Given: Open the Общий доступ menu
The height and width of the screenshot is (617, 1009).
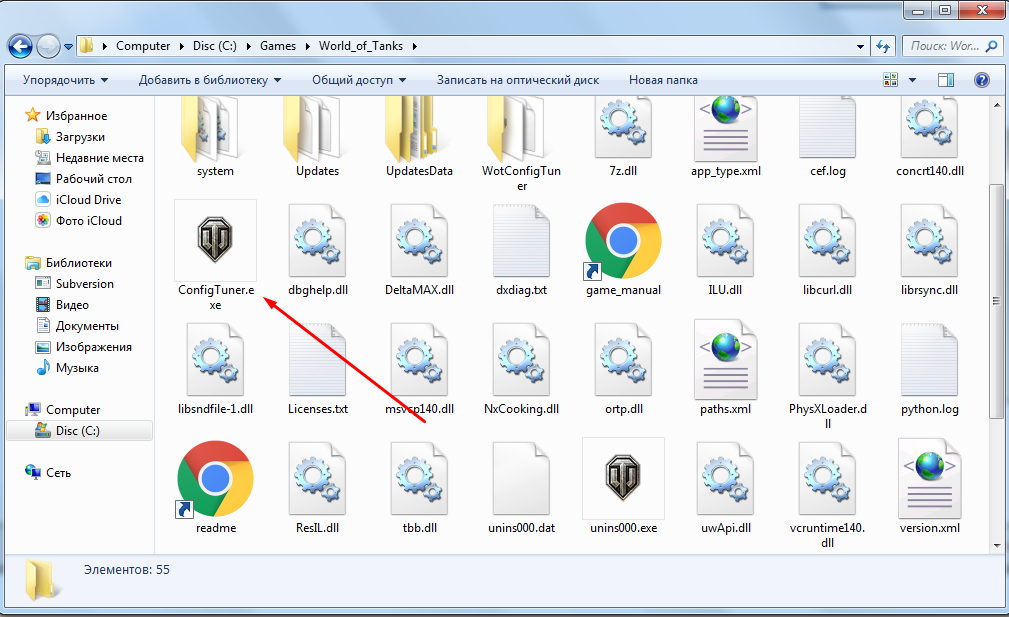Looking at the screenshot, I should tap(359, 80).
